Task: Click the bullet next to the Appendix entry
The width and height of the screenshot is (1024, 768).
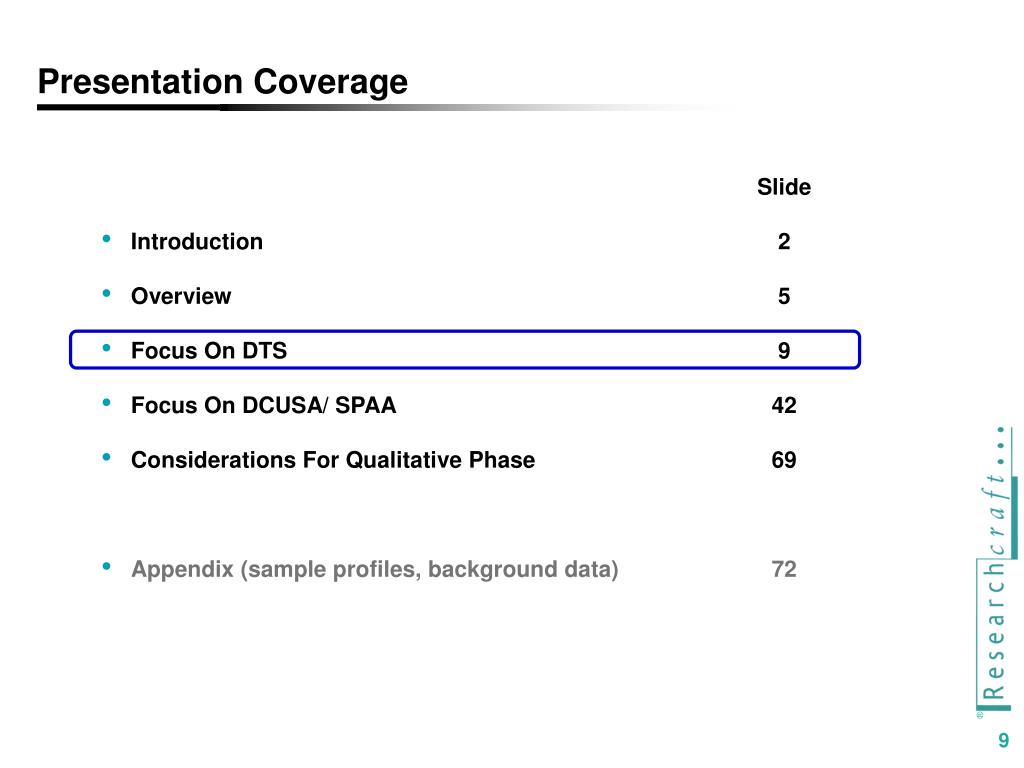Action: [106, 568]
